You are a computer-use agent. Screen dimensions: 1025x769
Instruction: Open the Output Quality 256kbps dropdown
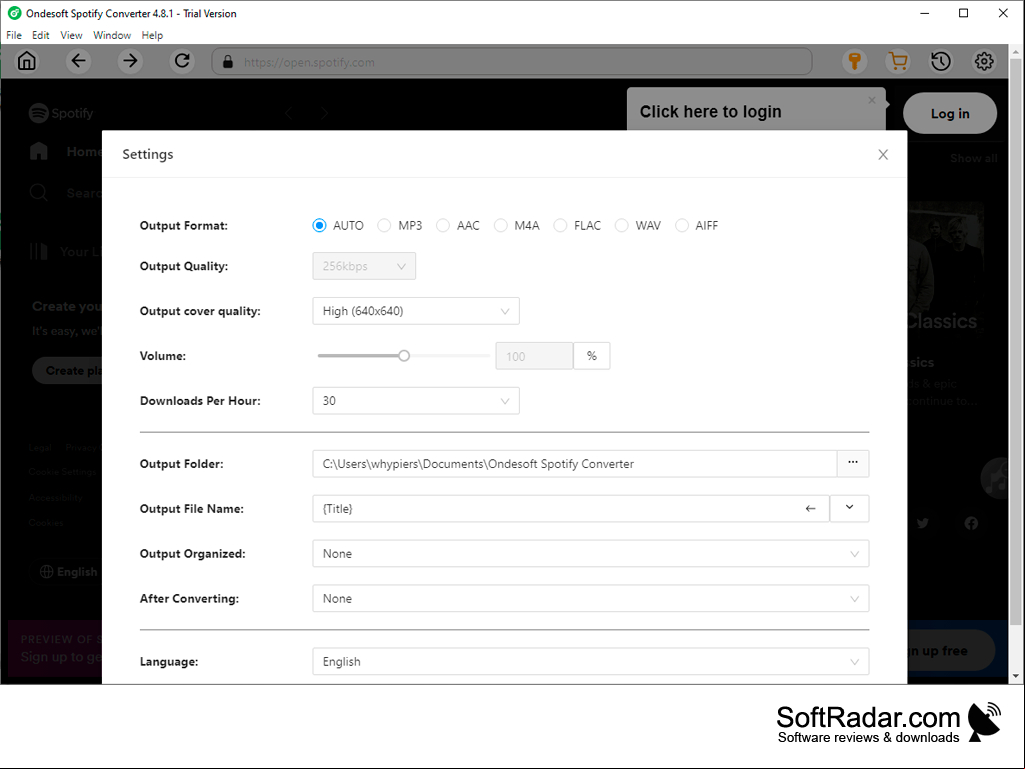pyautogui.click(x=364, y=266)
